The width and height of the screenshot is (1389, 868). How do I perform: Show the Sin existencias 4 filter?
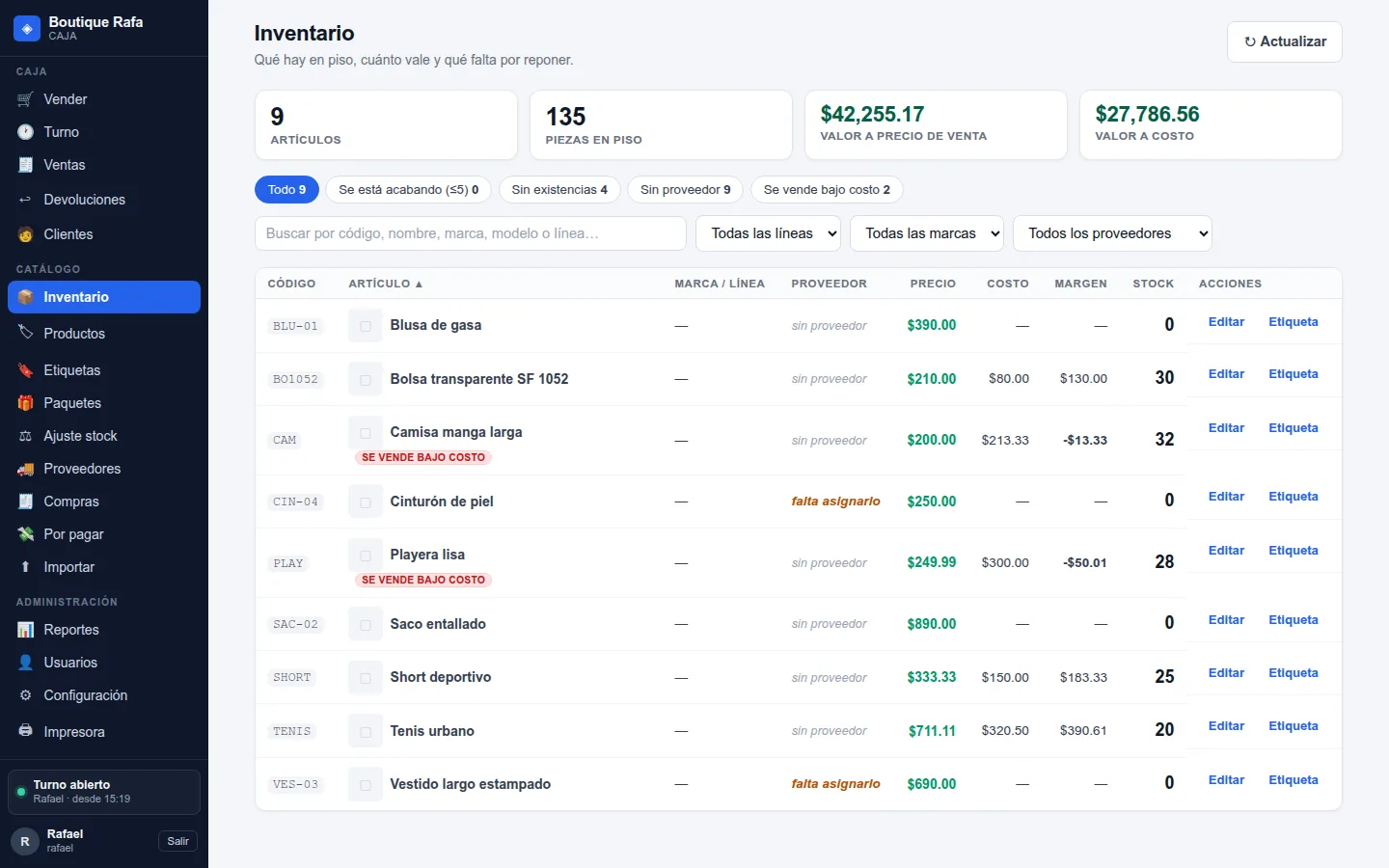559,190
